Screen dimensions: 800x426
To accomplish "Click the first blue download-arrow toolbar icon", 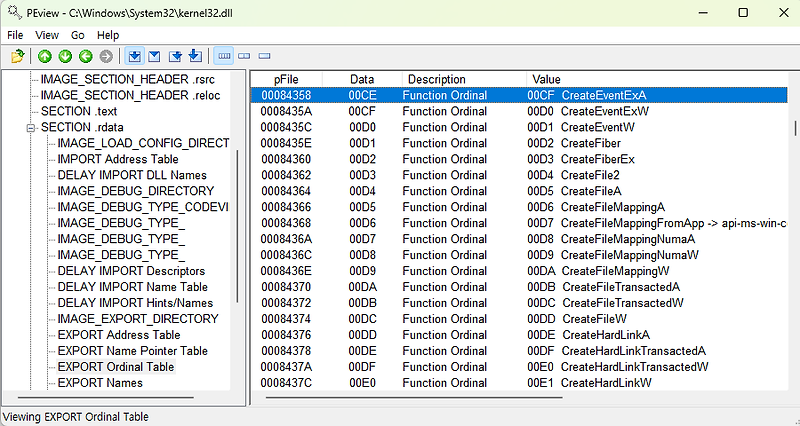I will pos(135,56).
